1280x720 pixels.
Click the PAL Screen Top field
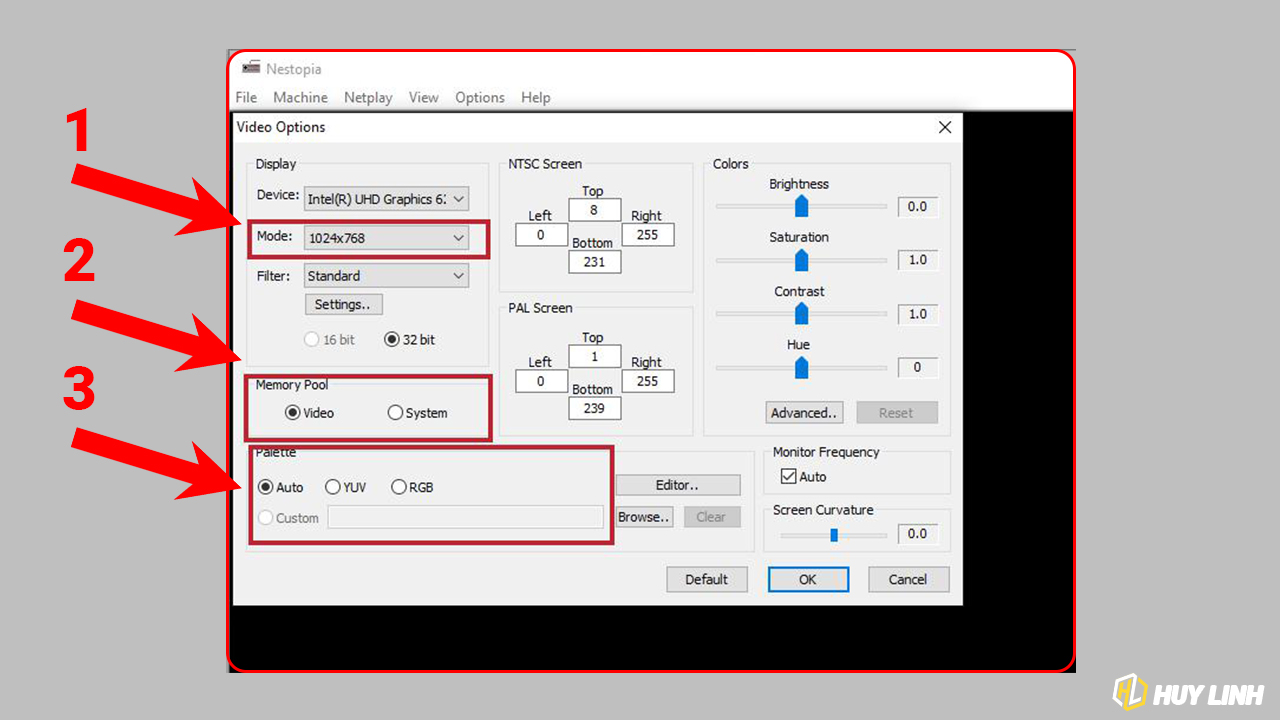[594, 357]
